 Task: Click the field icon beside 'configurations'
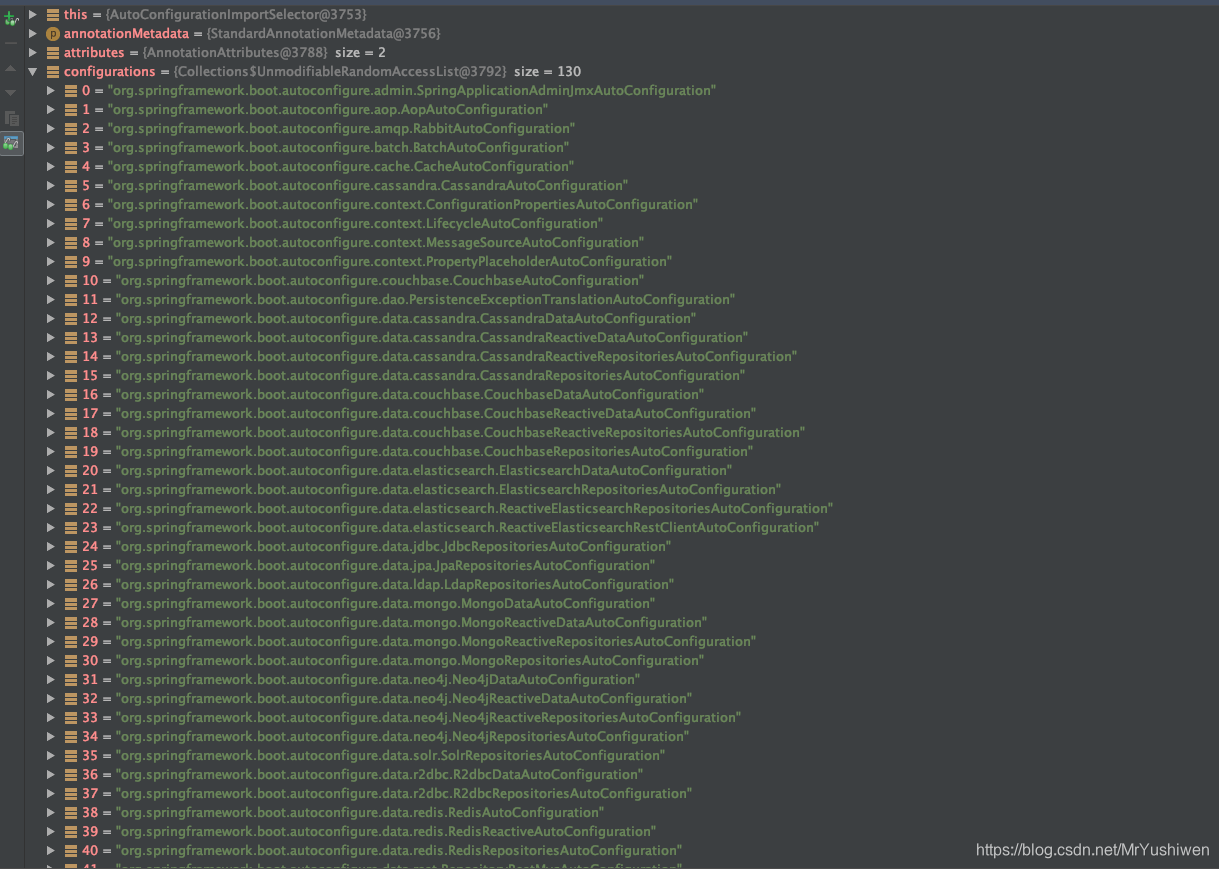point(53,72)
